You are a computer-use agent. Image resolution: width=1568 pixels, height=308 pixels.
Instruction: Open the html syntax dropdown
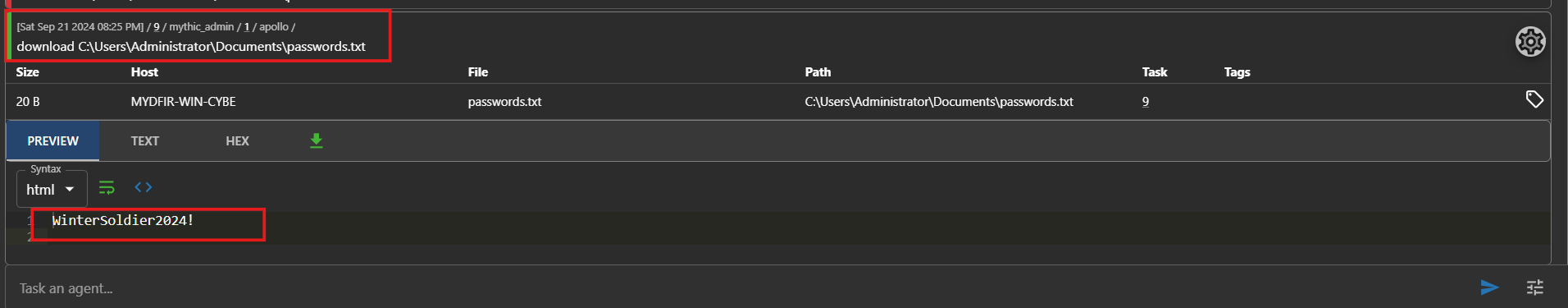52,189
